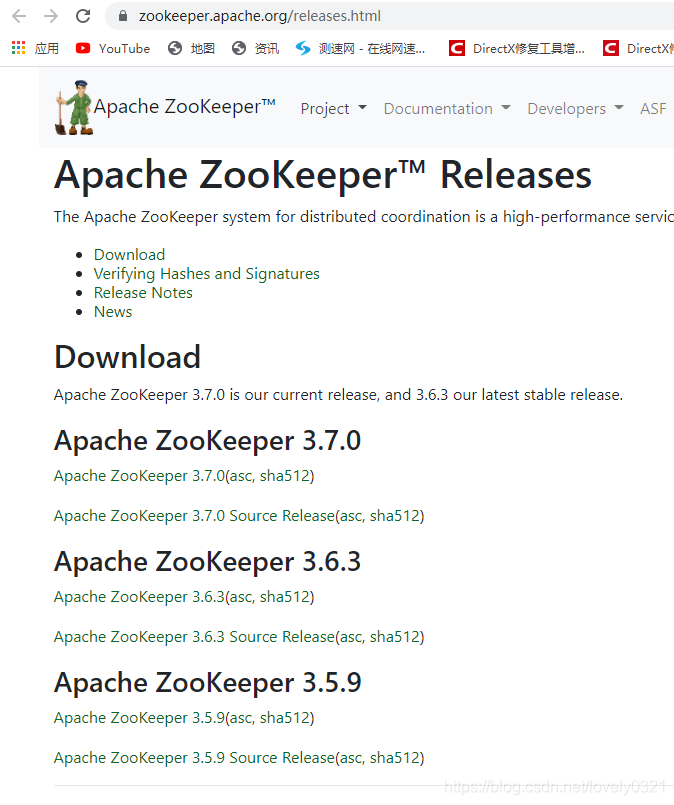
Task: Click the Apache ZooKeeper 3.6.3 heading
Action: [207, 562]
